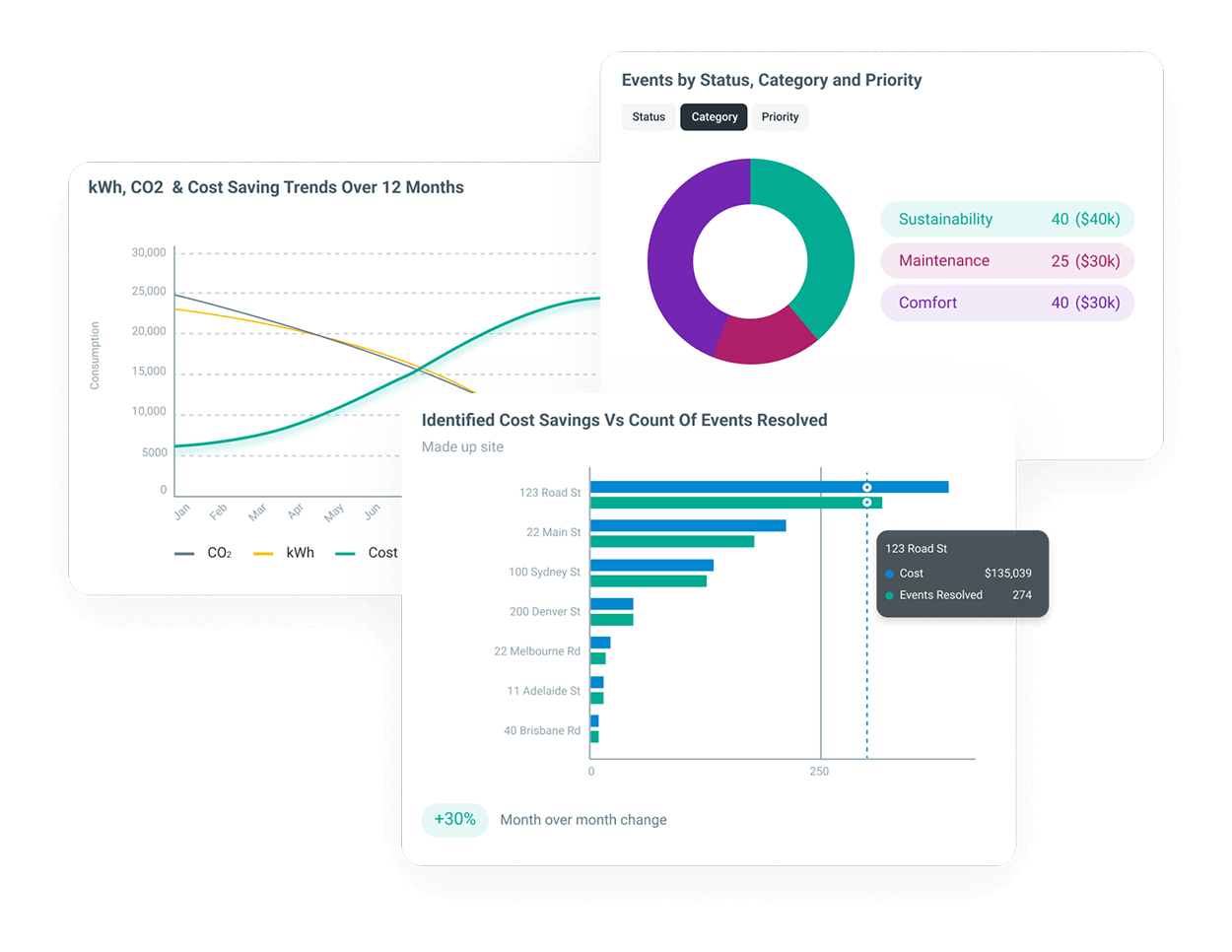Screen dimensions: 1232x952
Task: Click the 100 Sydney St green events bar
Action: (x=649, y=581)
